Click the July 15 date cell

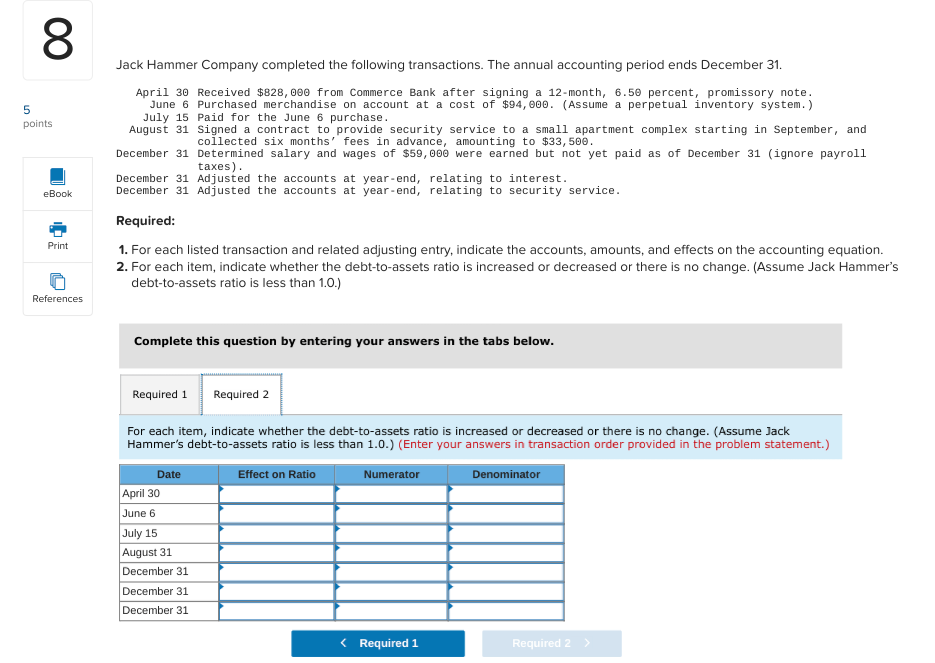[169, 533]
